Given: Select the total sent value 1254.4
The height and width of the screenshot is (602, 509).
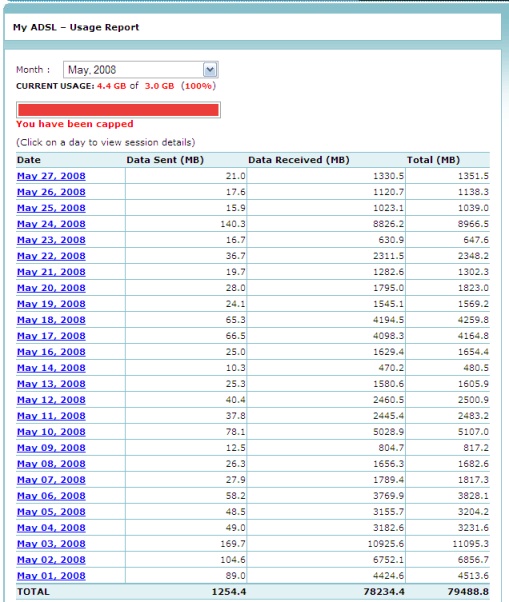Looking at the screenshot, I should pyautogui.click(x=229, y=592).
